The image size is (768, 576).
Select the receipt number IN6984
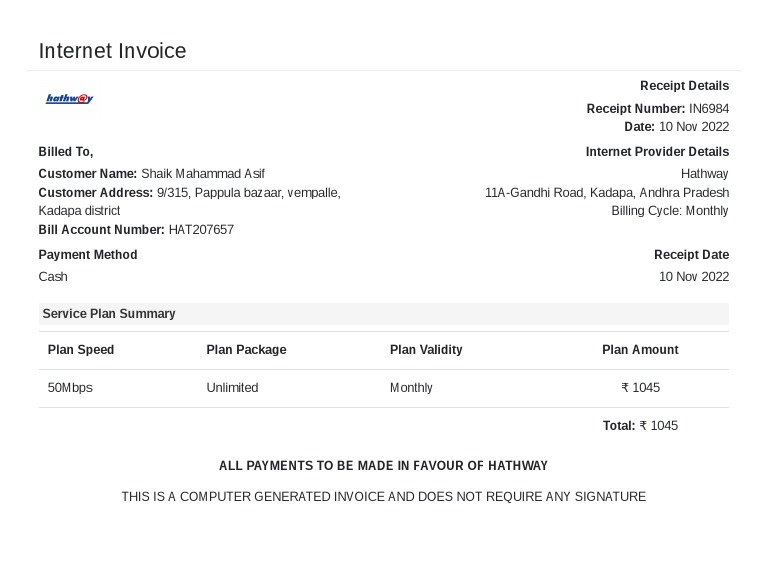709,109
